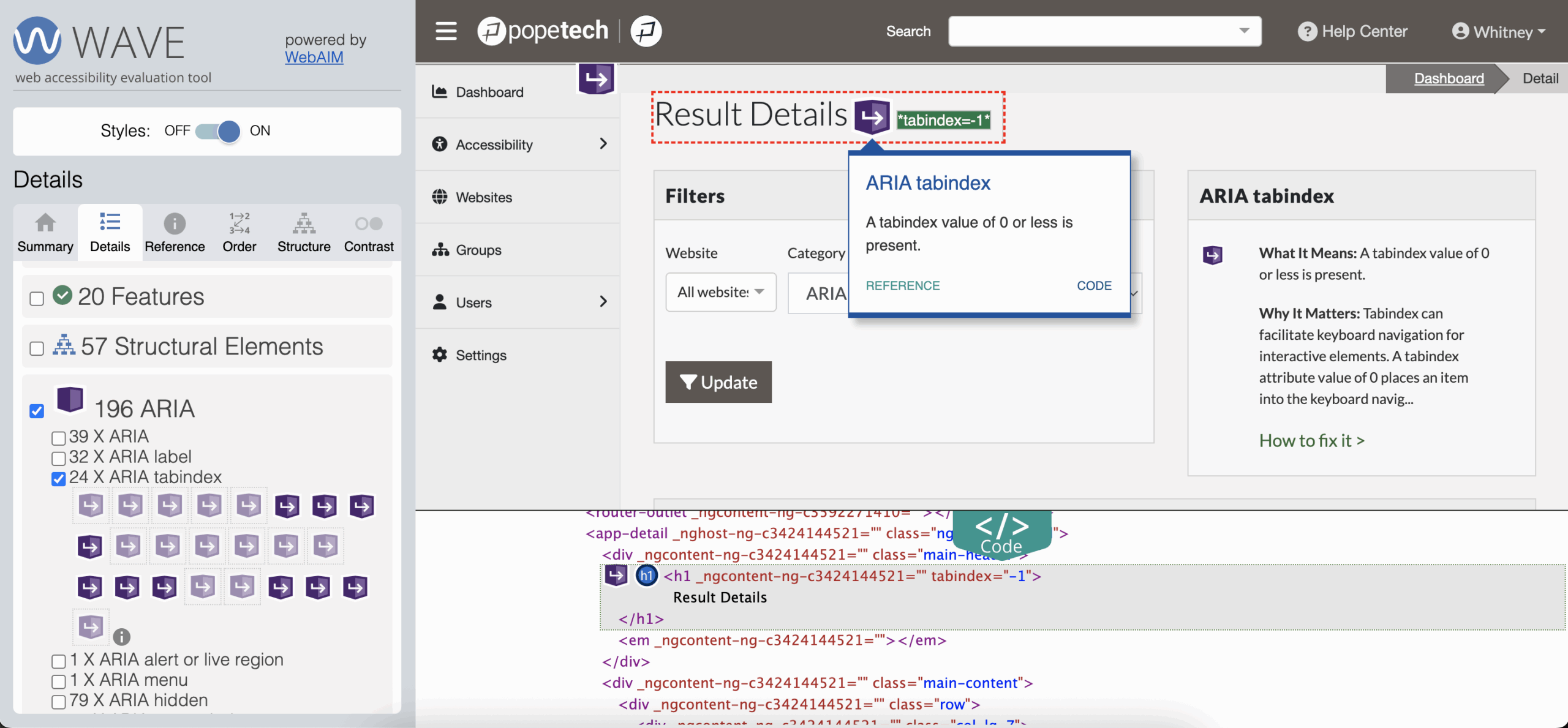Click the h1 badge icon in the code panel

[x=646, y=576]
